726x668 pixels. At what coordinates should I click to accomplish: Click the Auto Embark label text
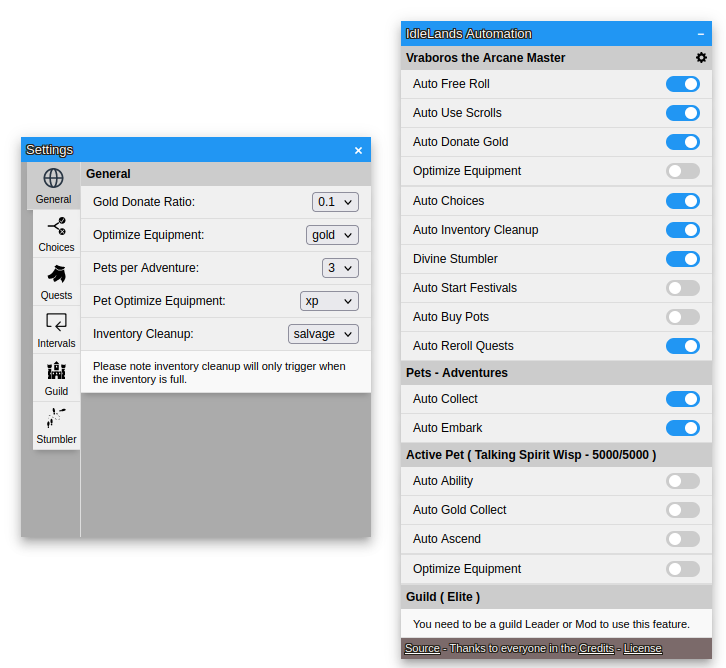point(448,428)
